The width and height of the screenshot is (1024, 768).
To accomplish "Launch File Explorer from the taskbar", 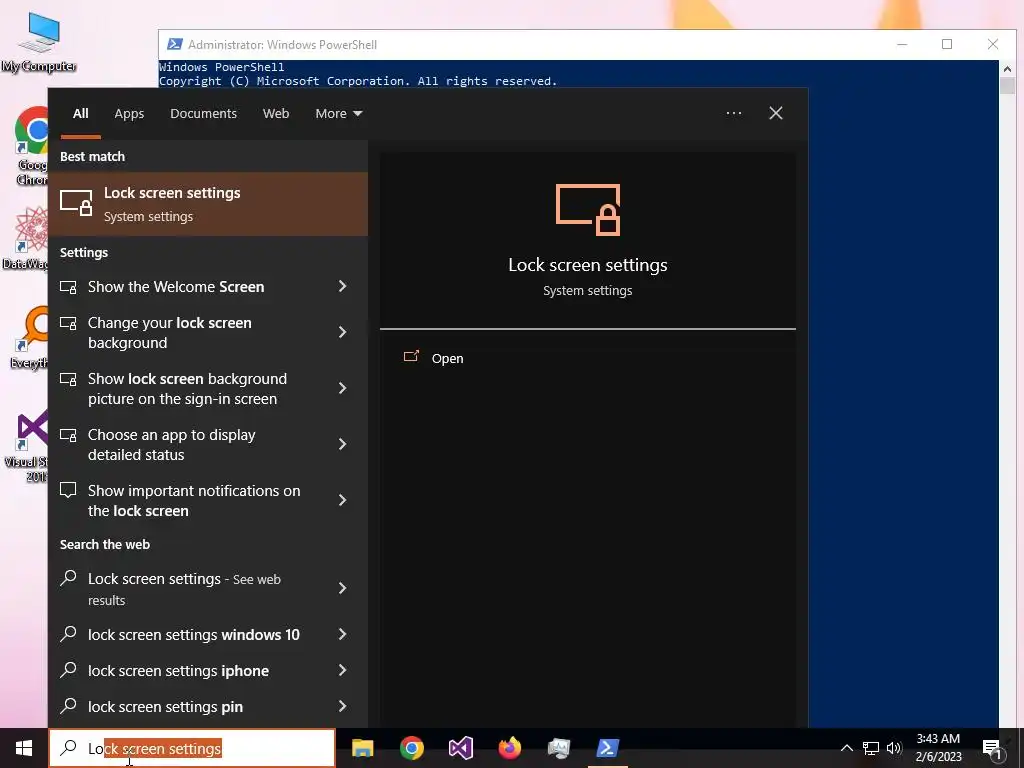I will tap(362, 748).
